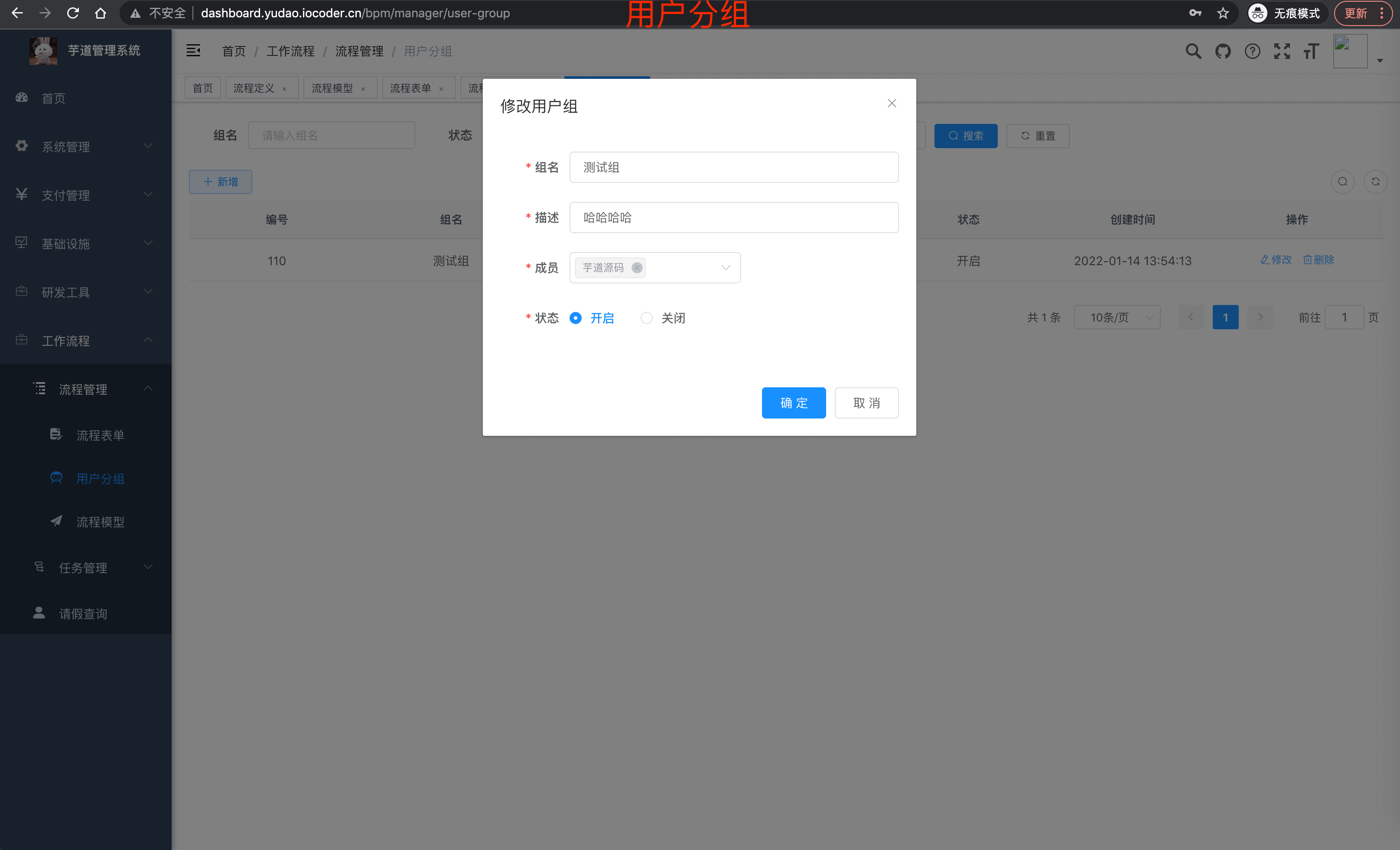Close the 流程表单 tab
Image resolution: width=1400 pixels, height=850 pixels.
point(441,89)
